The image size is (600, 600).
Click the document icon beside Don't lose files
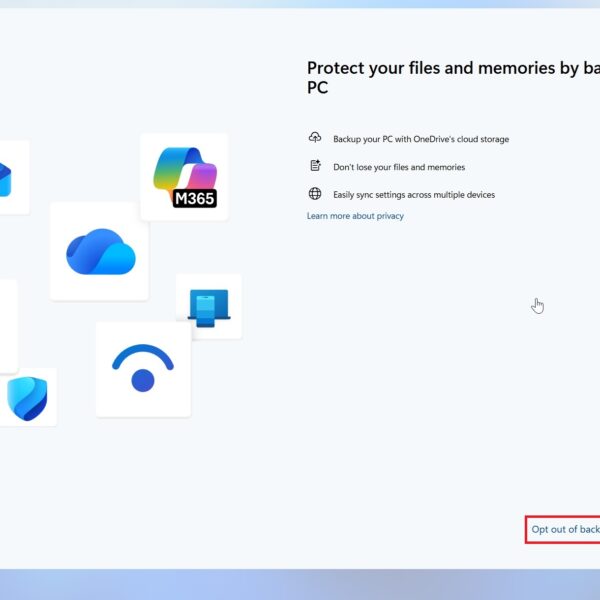click(x=315, y=165)
